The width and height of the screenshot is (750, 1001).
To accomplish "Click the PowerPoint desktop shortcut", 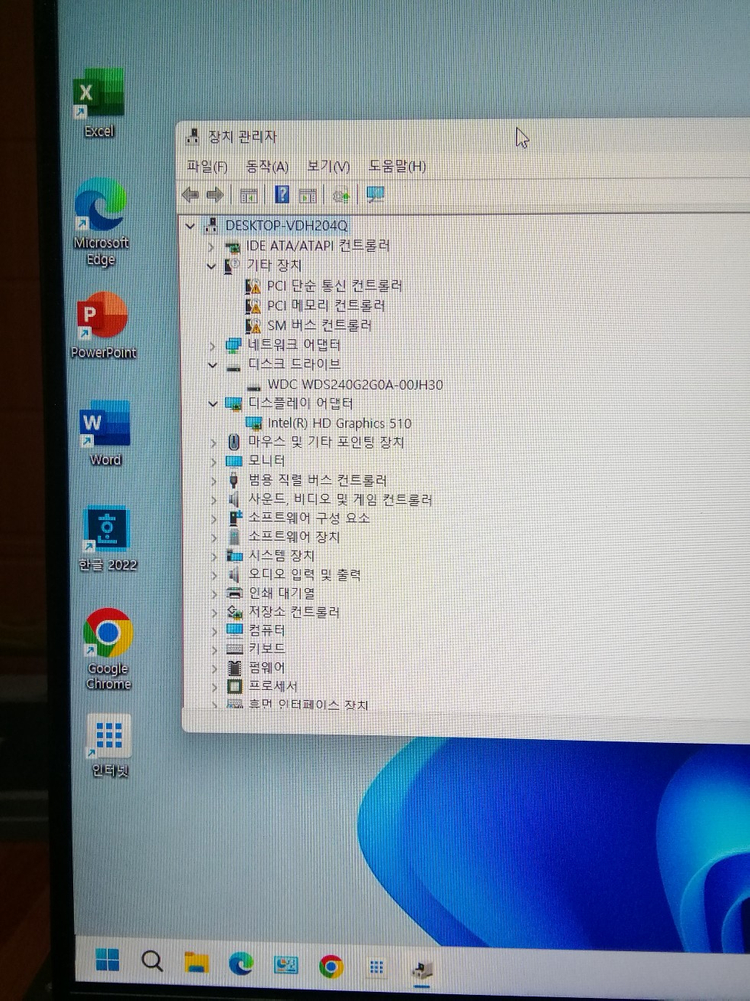I will [103, 326].
